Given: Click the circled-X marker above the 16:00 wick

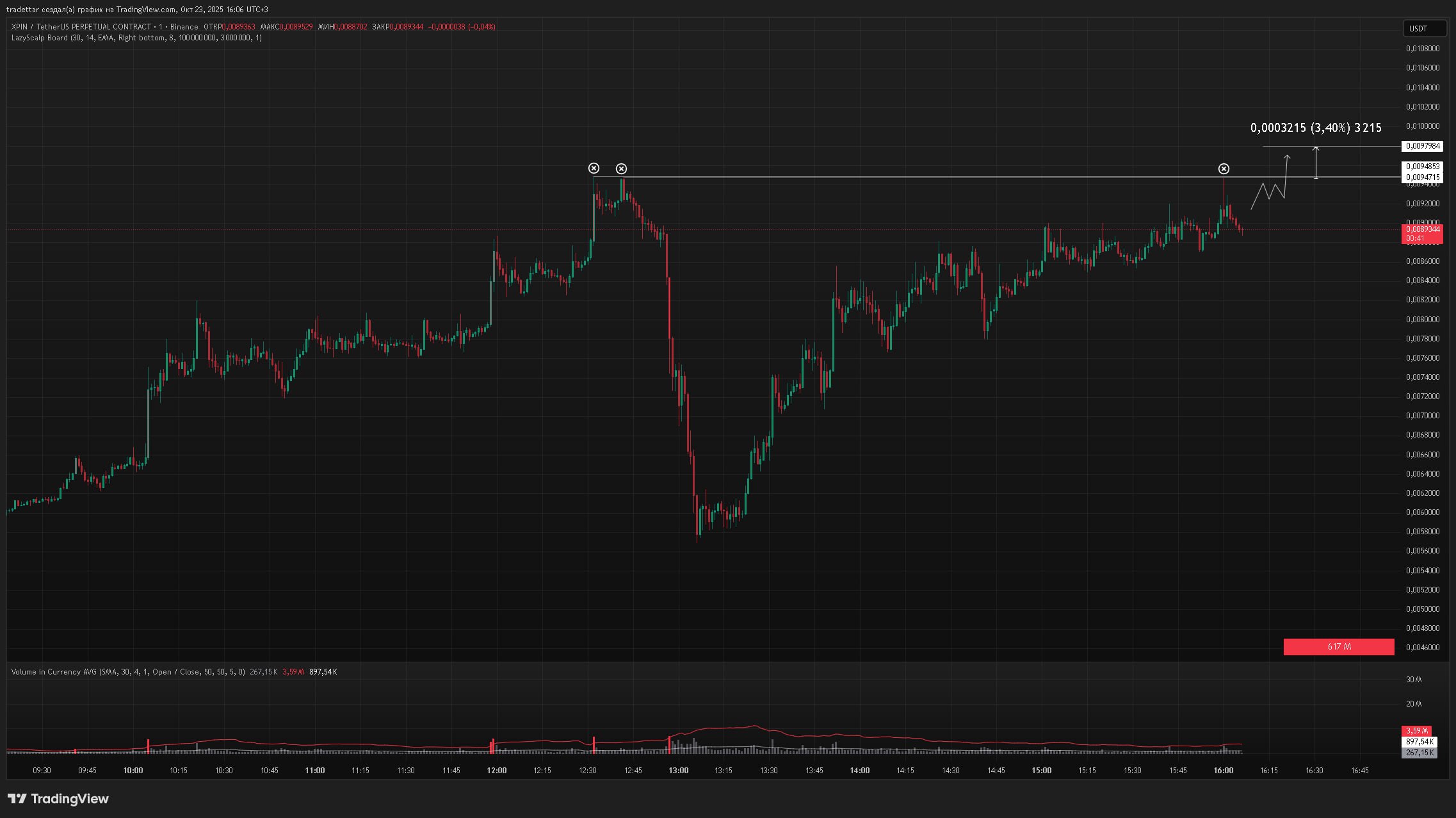Looking at the screenshot, I should [1224, 169].
